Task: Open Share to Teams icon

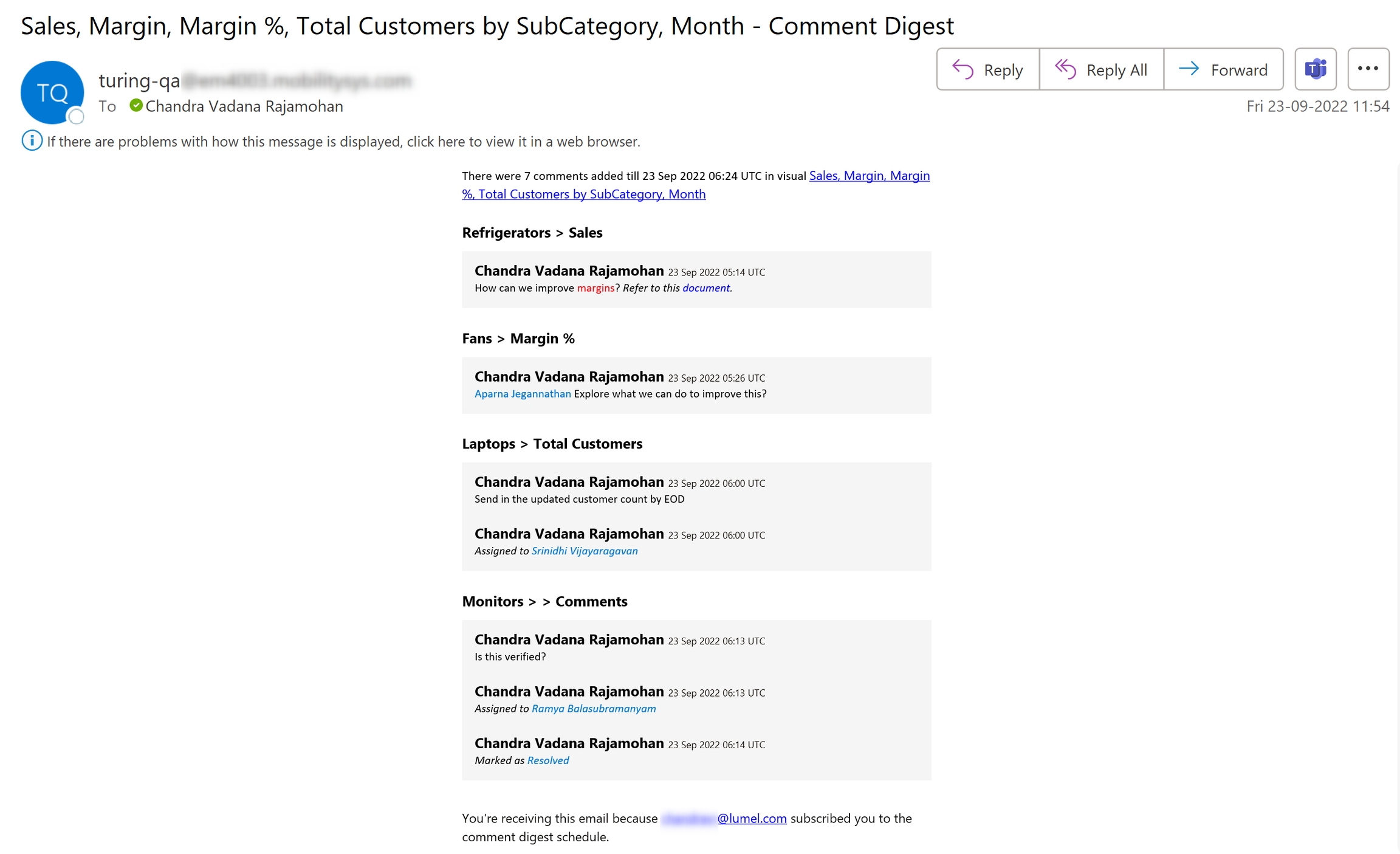Action: click(1315, 69)
